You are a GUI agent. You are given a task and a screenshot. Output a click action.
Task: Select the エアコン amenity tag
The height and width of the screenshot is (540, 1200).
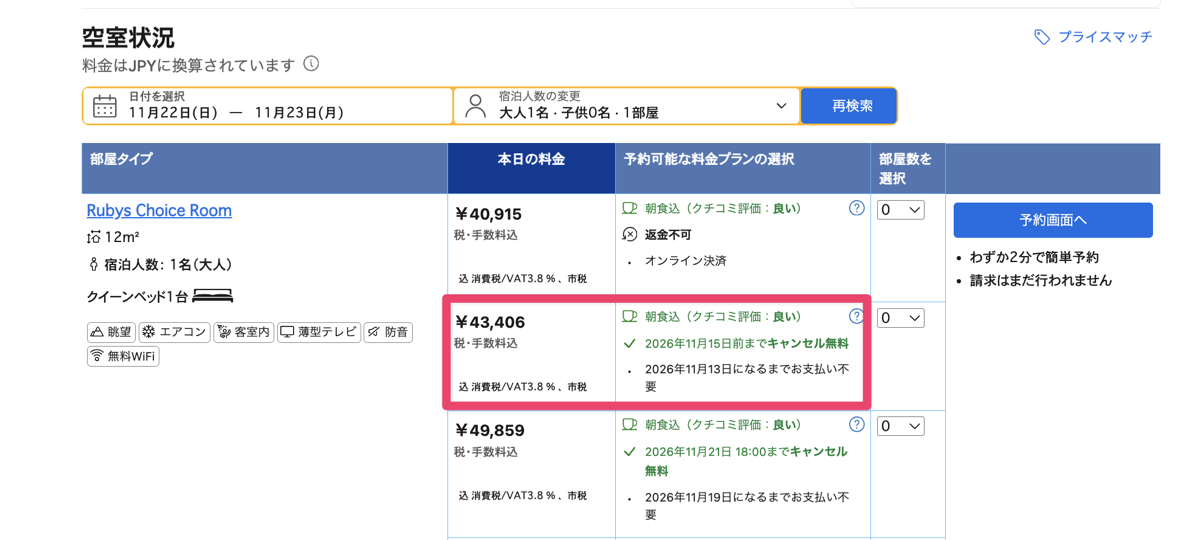174,332
